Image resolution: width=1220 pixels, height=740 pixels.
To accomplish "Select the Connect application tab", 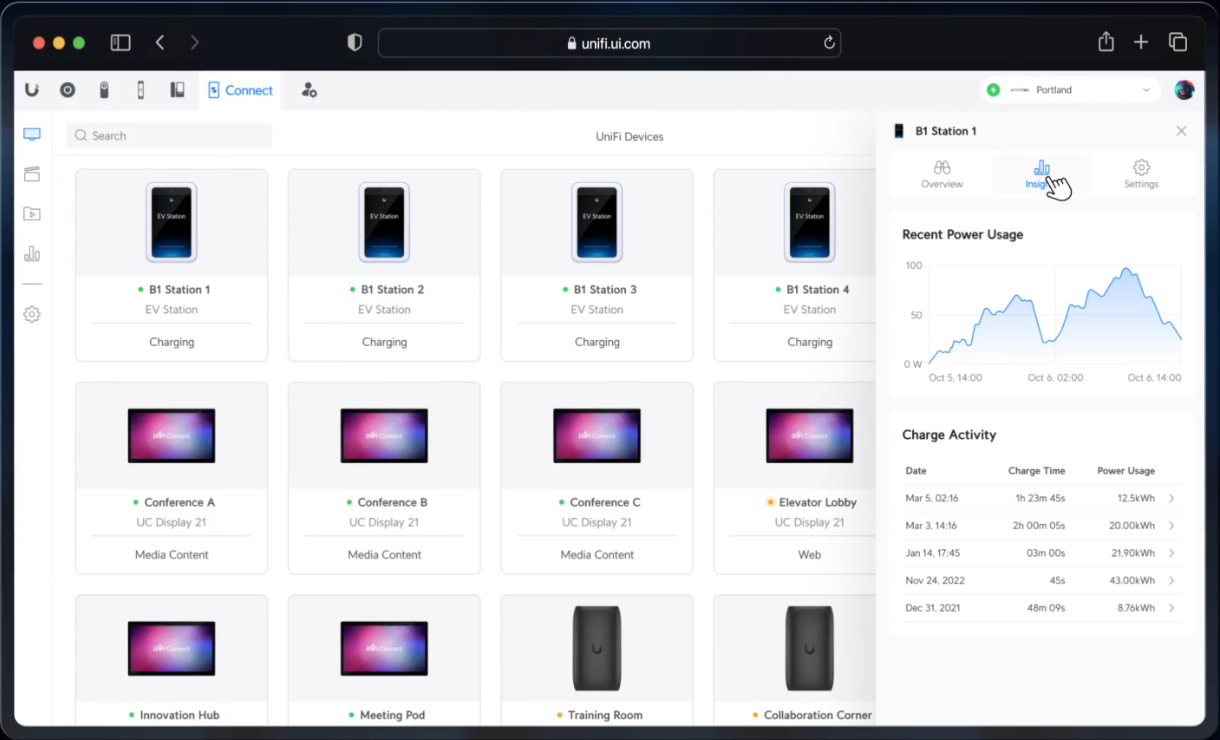I will [x=240, y=90].
